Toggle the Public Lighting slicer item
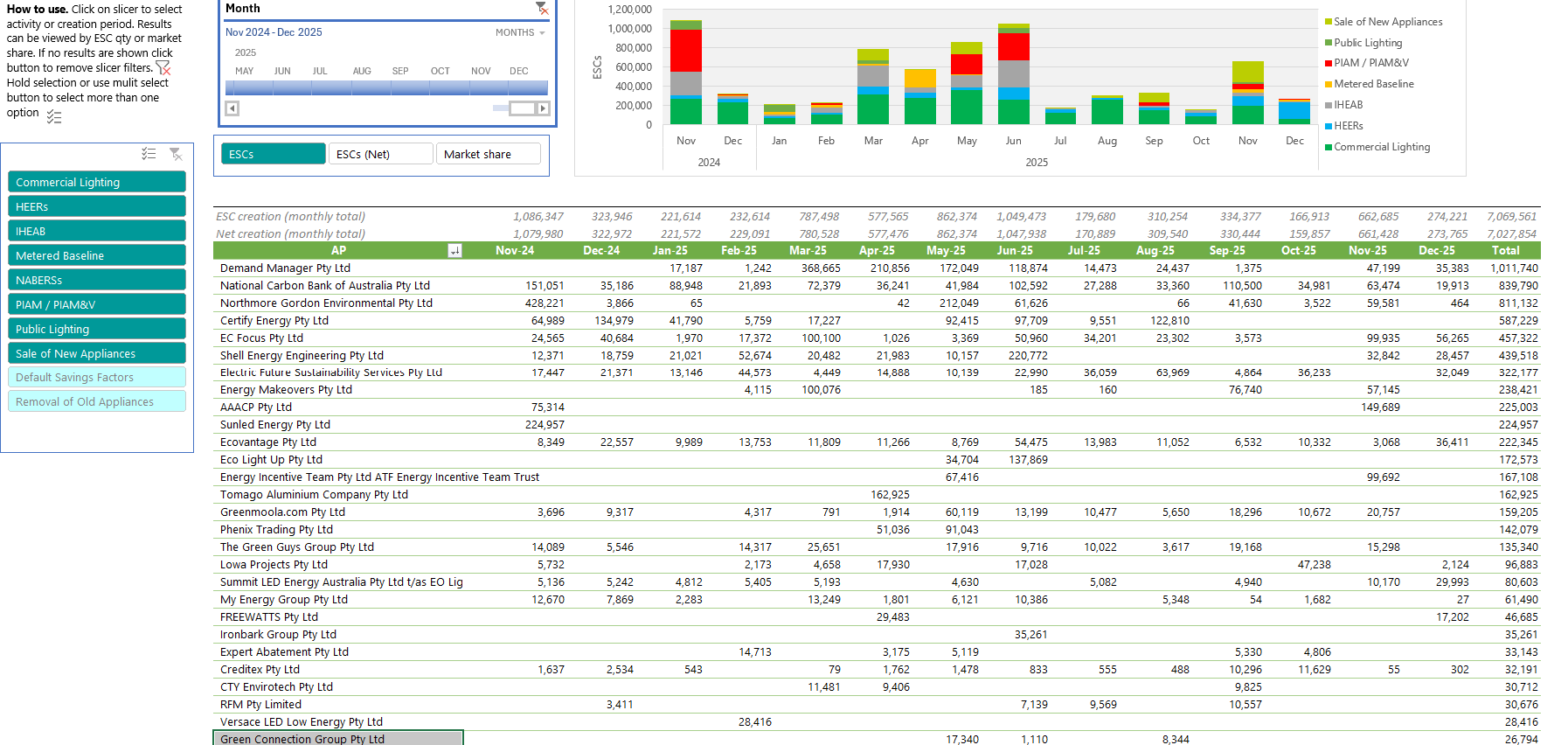The width and height of the screenshot is (1568, 745). (x=97, y=329)
